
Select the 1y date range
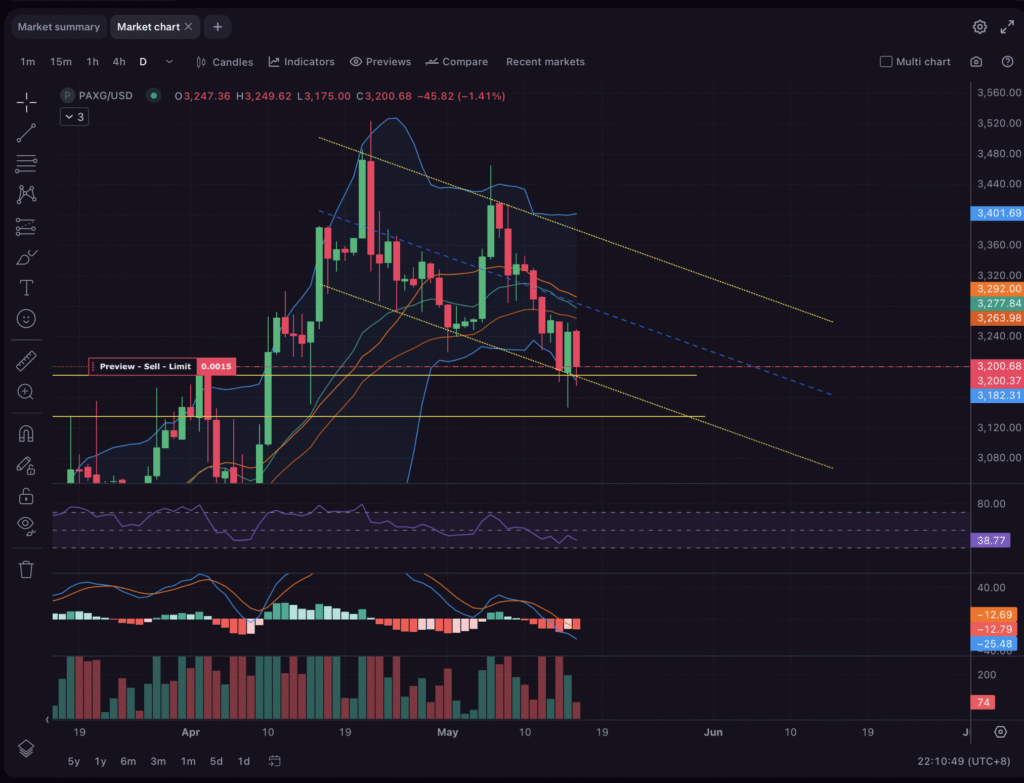click(x=101, y=761)
